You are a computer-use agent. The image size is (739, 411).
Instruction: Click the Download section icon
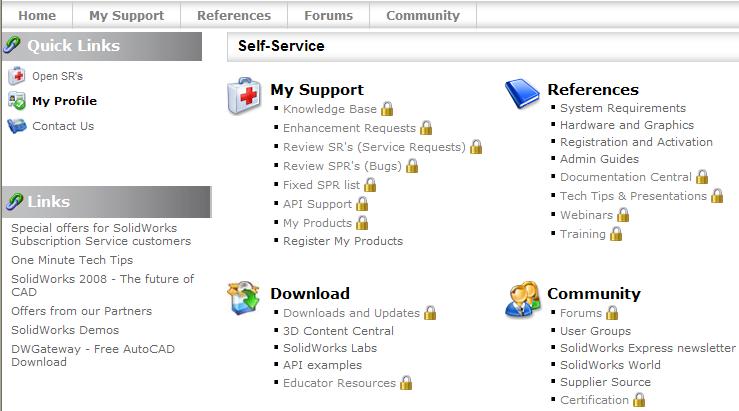245,299
